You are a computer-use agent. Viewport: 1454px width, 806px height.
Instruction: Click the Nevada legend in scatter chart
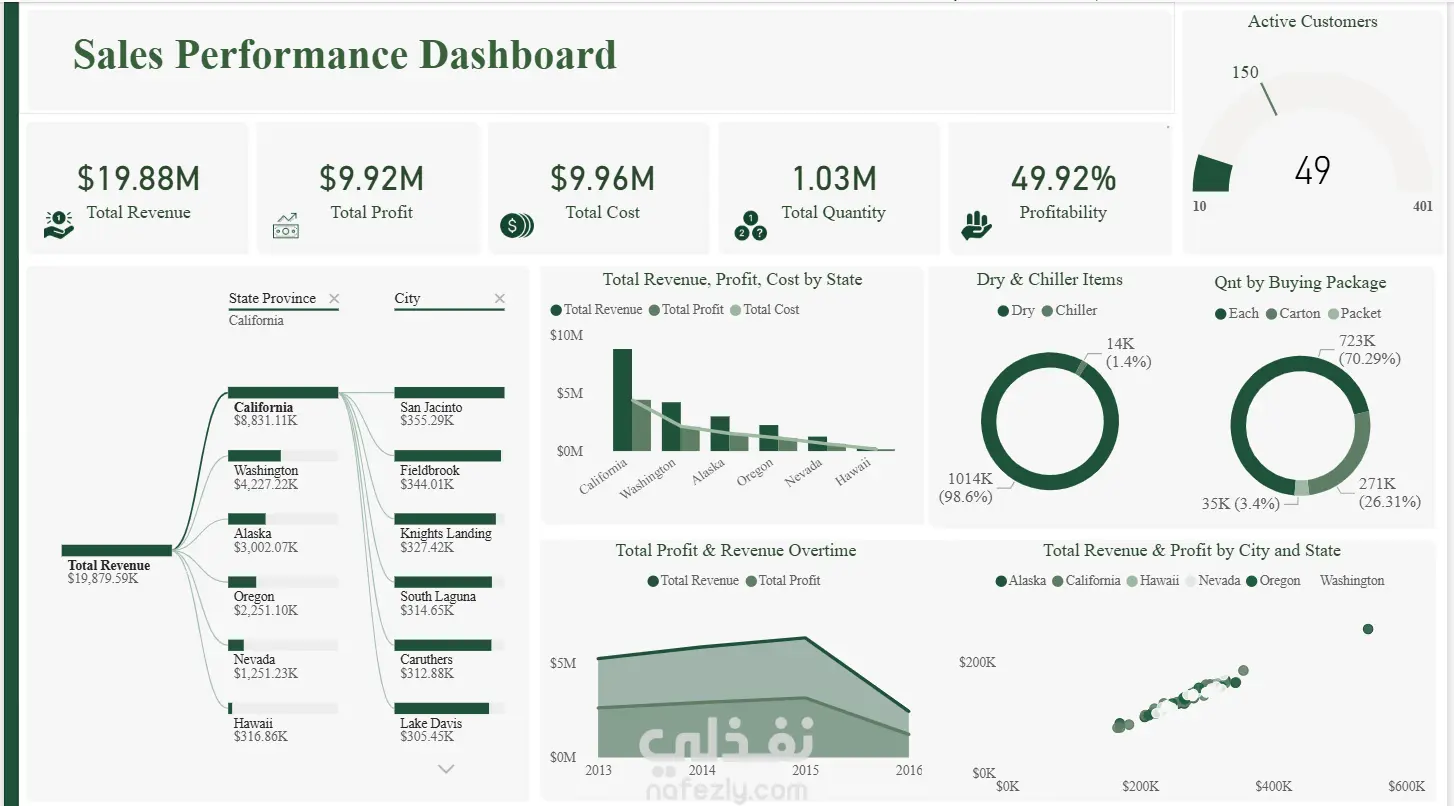click(x=1213, y=581)
